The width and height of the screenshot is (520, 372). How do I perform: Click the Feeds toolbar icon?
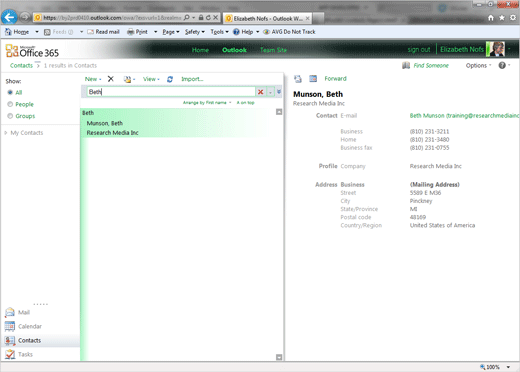coord(47,32)
